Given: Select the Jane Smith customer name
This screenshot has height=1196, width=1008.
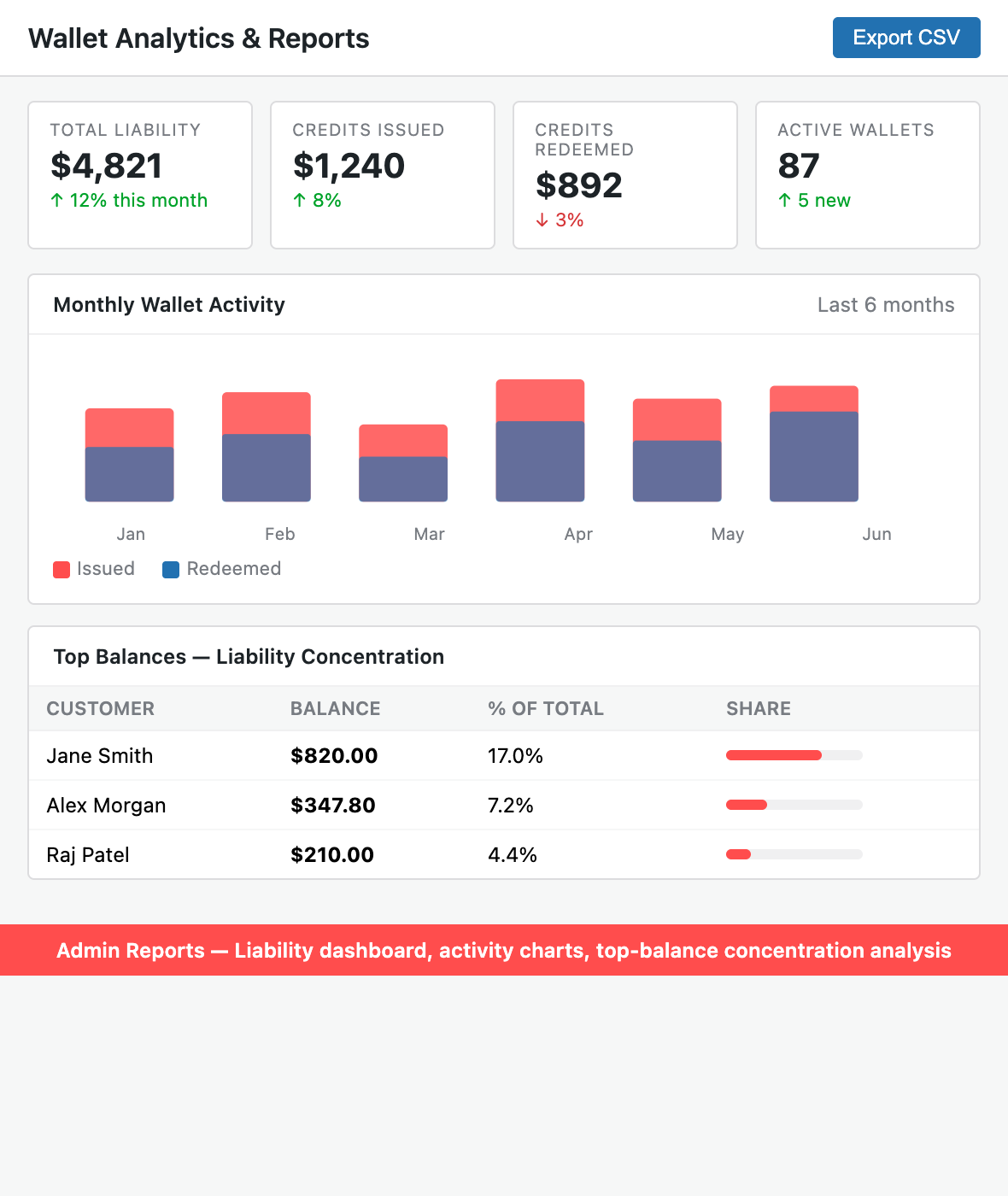Looking at the screenshot, I should tap(100, 756).
